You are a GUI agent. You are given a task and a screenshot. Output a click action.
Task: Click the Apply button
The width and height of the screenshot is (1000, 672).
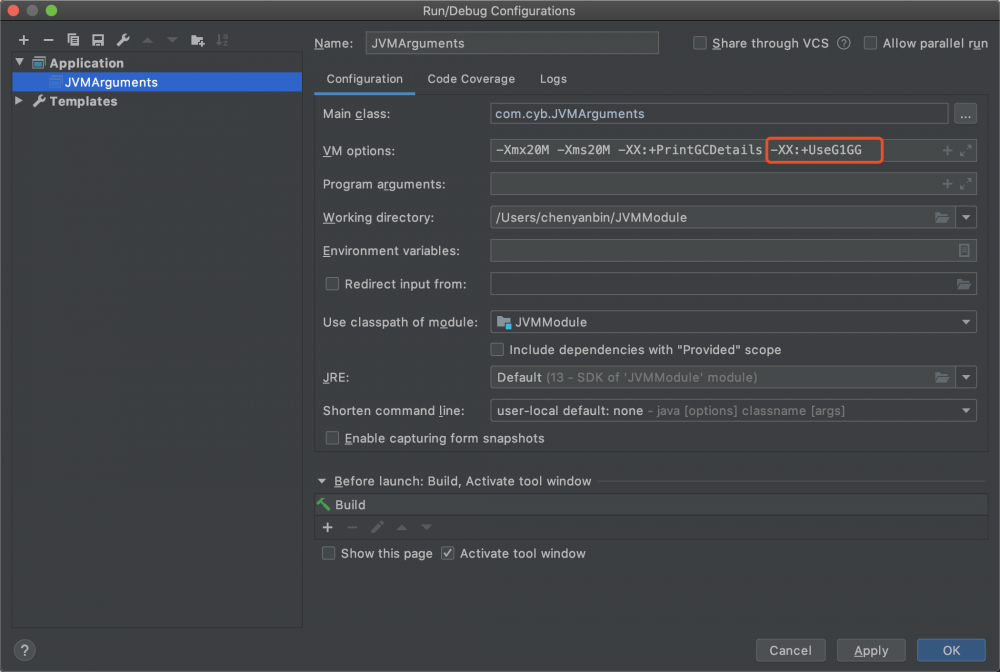(x=871, y=650)
